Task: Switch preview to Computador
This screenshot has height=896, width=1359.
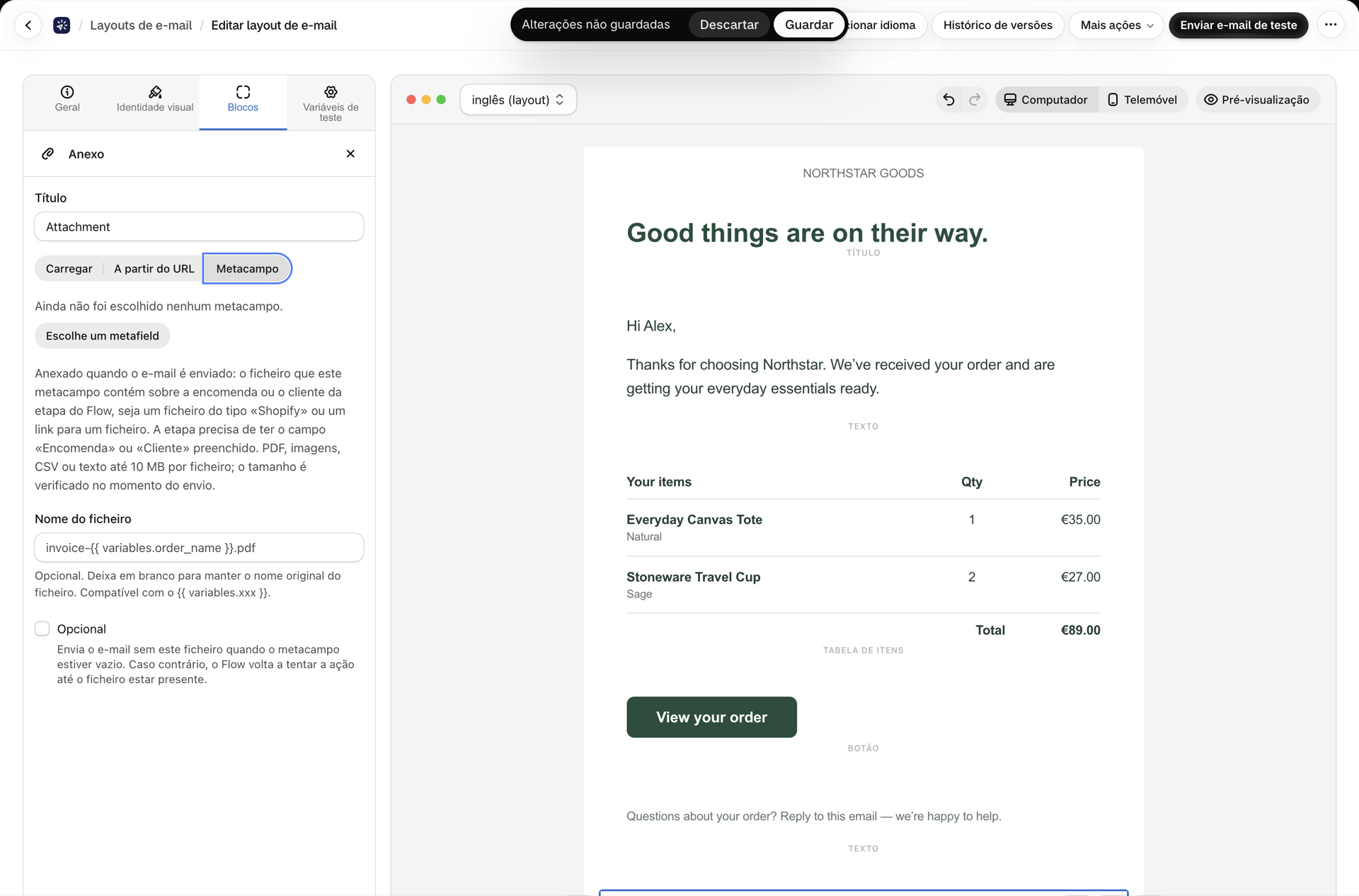Action: pyautogui.click(x=1046, y=100)
